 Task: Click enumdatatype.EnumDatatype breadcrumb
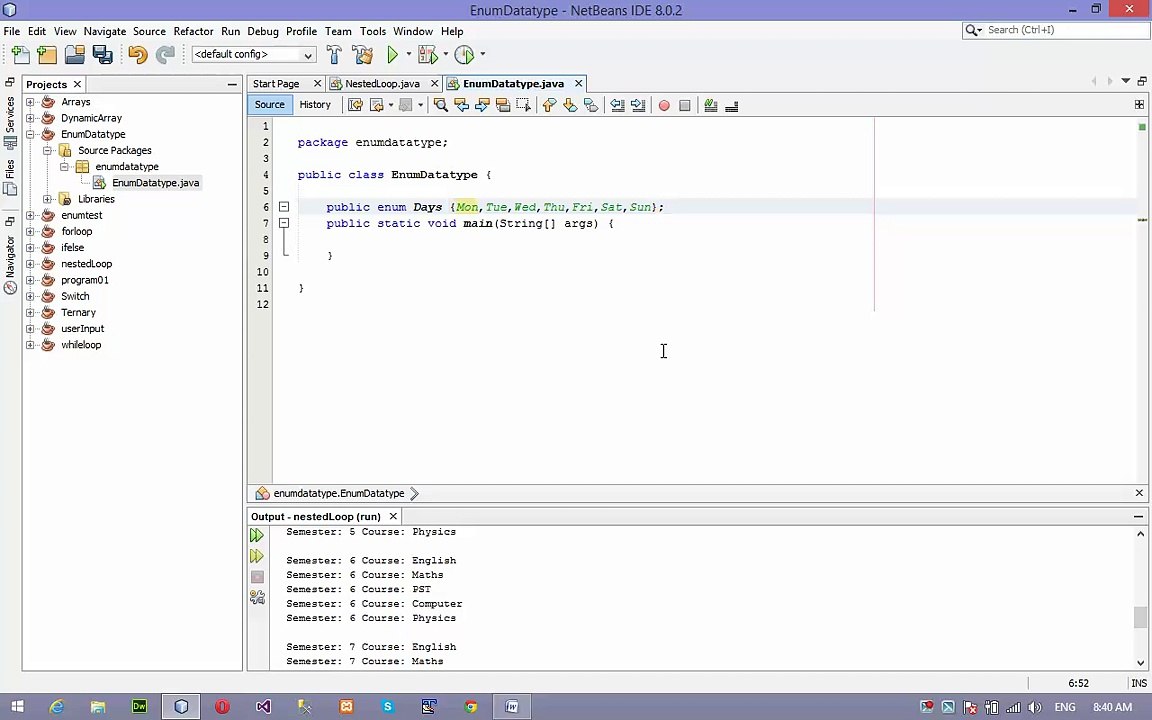pyautogui.click(x=339, y=494)
